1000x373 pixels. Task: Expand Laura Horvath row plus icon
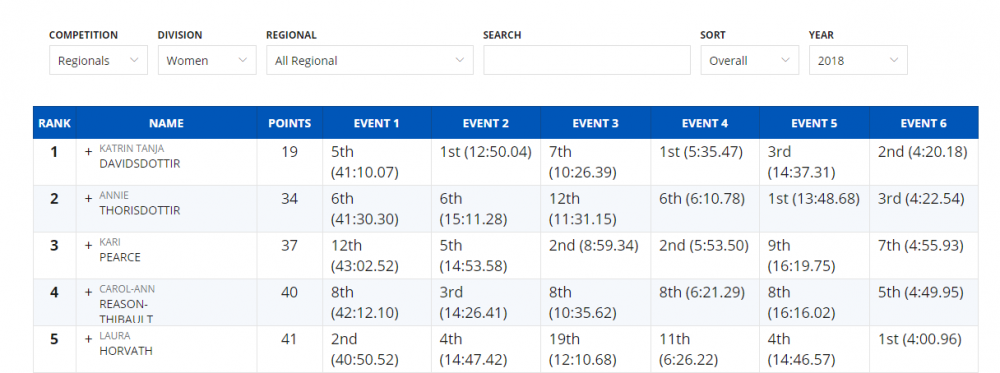point(89,339)
